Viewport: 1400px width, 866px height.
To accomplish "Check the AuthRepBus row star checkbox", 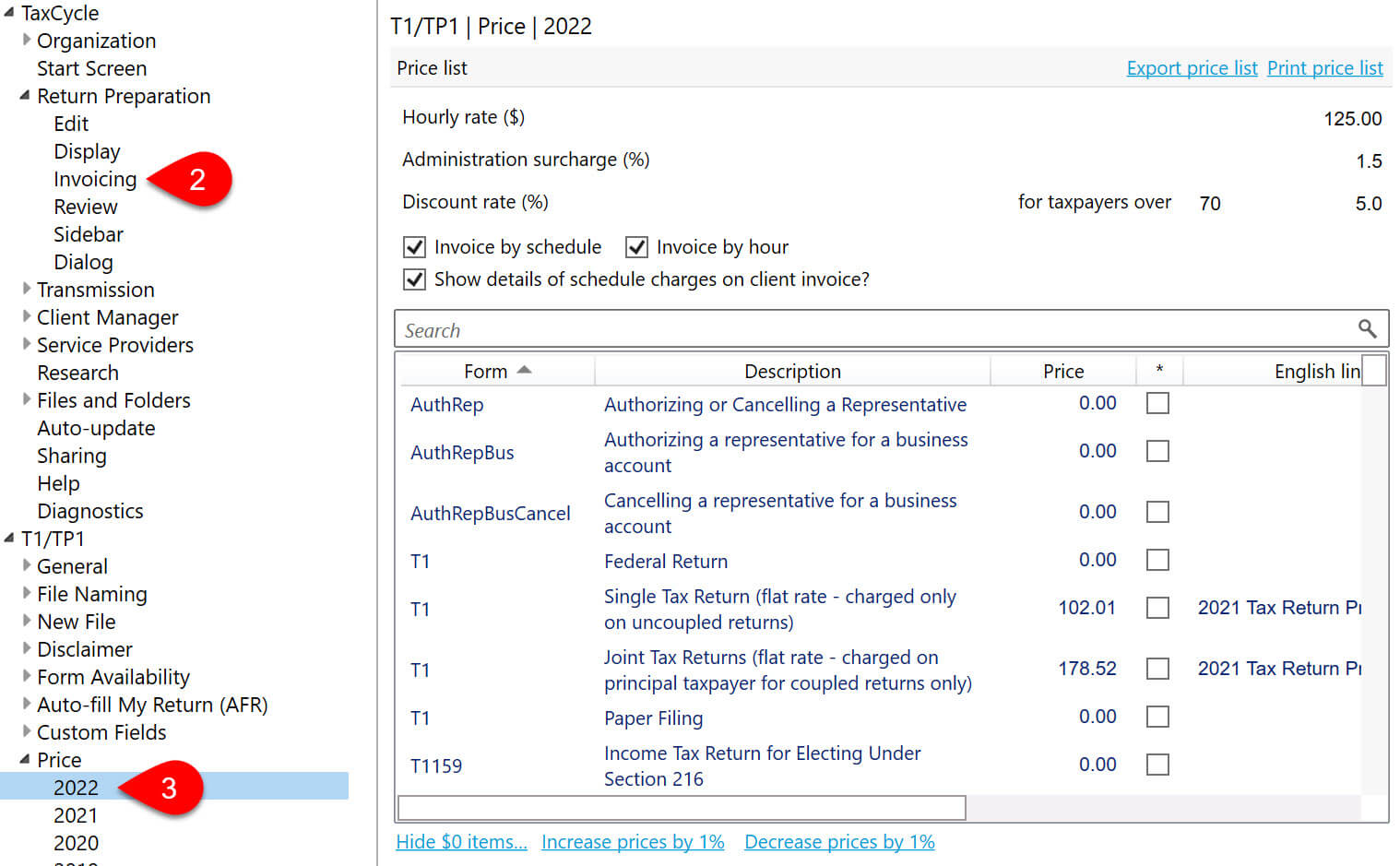I will [x=1157, y=451].
